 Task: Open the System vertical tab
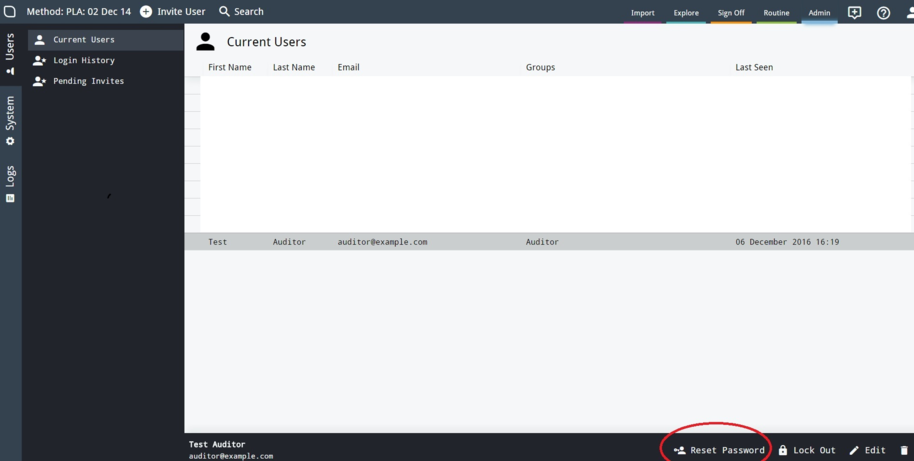(x=10, y=121)
